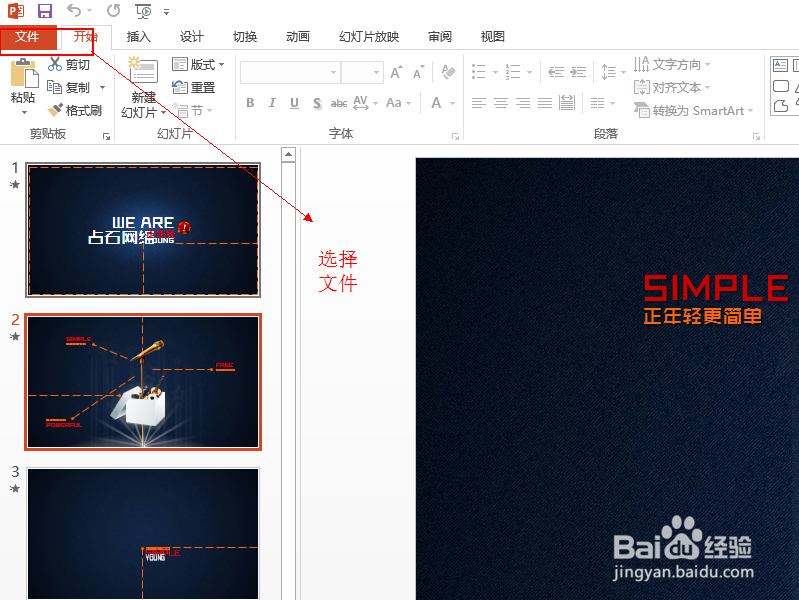
Task: Expand the 粘贴 paste options arrow
Action: (x=23, y=112)
